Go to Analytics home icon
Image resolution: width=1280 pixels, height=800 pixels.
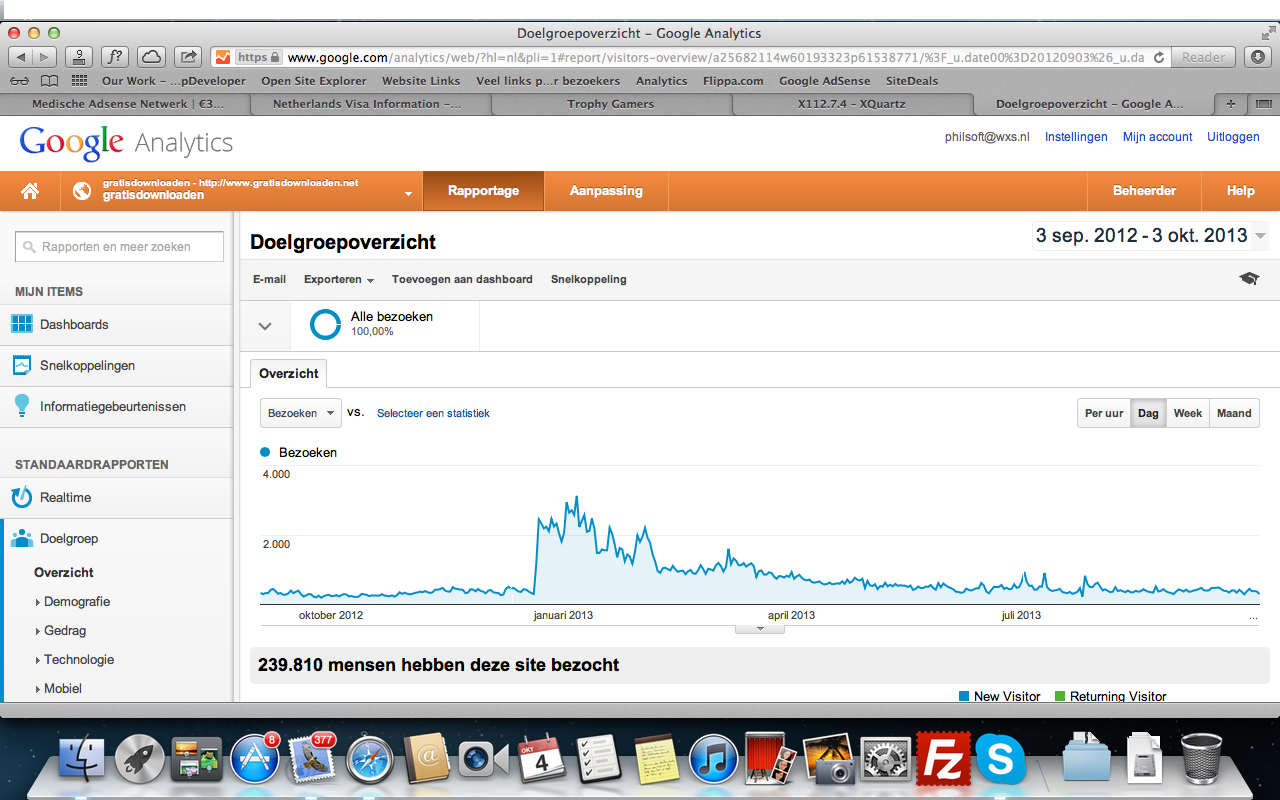(30, 191)
